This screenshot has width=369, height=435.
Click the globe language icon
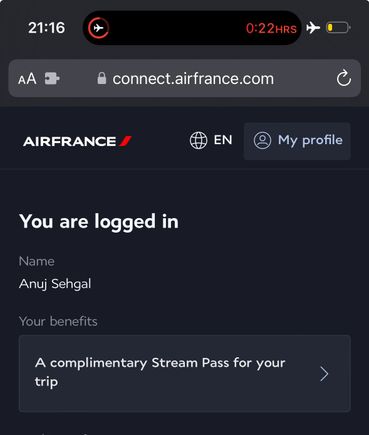[198, 140]
